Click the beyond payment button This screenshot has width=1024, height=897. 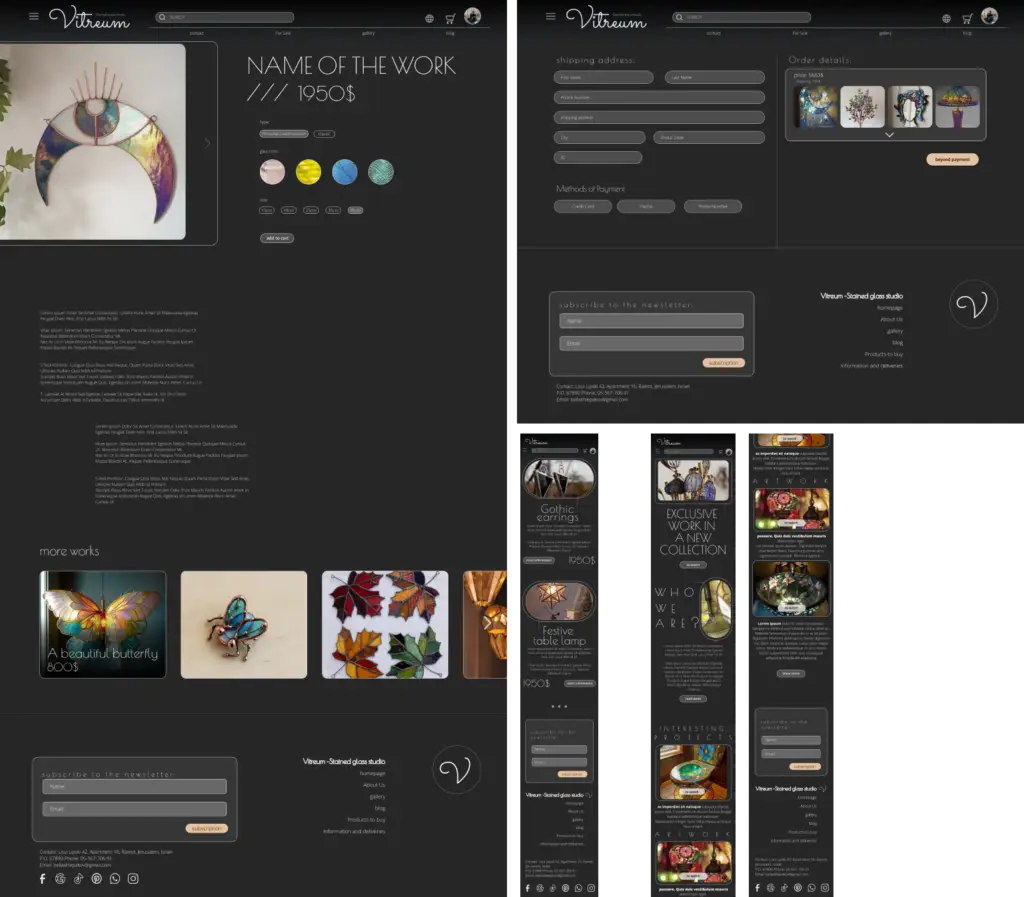click(x=952, y=160)
